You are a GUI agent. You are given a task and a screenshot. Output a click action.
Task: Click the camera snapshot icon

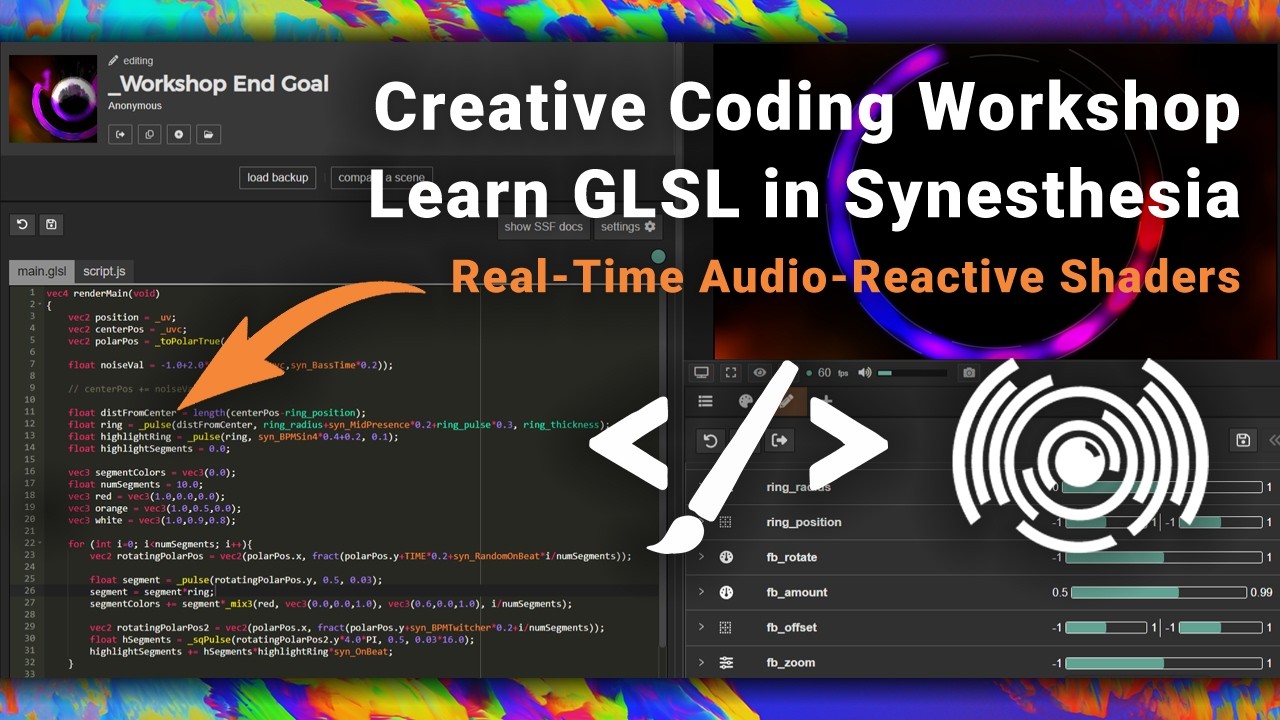click(x=968, y=373)
